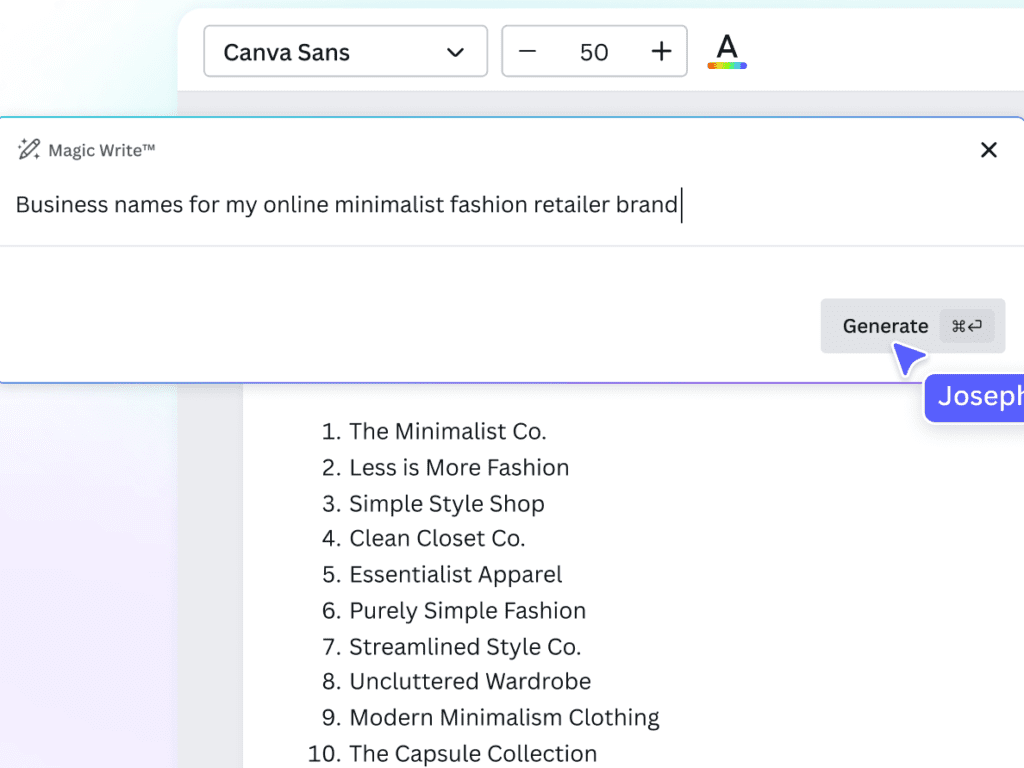Click the "Uncluttered Wardrobe" list entry

pos(470,682)
